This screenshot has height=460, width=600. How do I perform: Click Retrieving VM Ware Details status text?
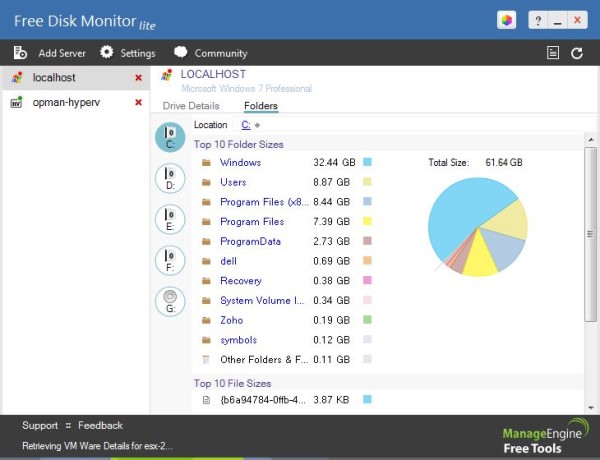[98, 446]
